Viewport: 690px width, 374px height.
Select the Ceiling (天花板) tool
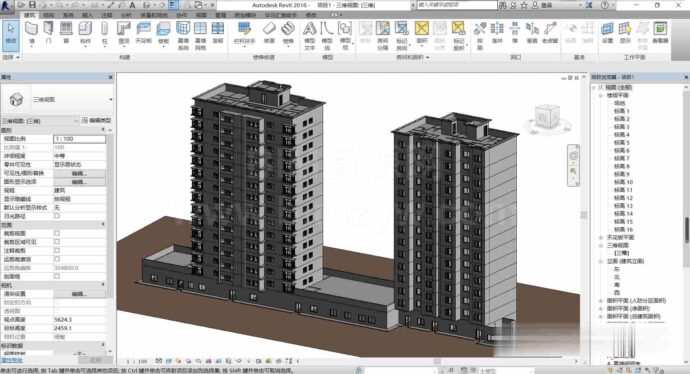(x=143, y=34)
